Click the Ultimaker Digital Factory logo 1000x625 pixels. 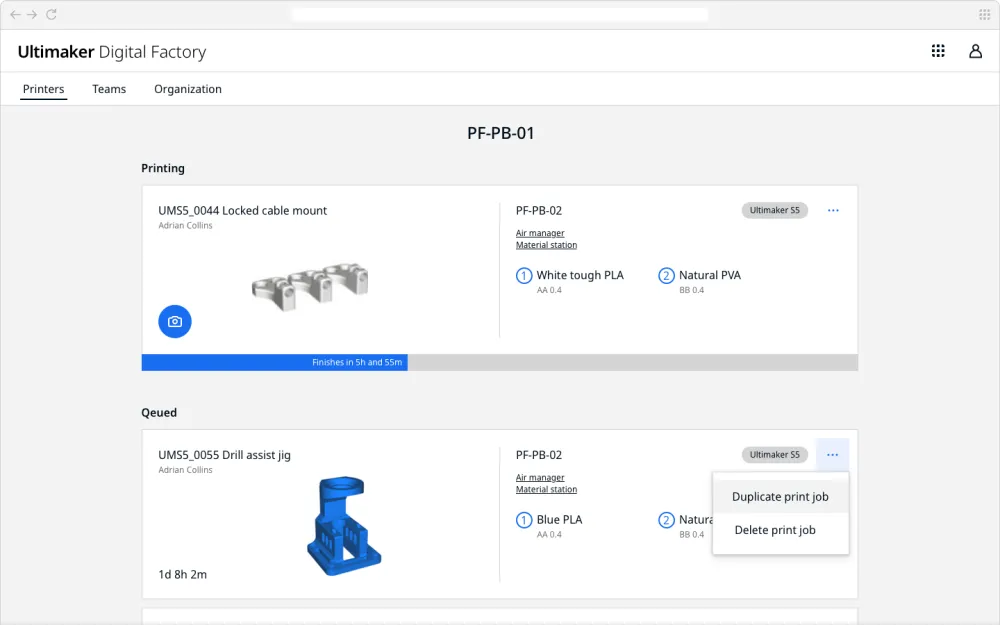click(112, 52)
